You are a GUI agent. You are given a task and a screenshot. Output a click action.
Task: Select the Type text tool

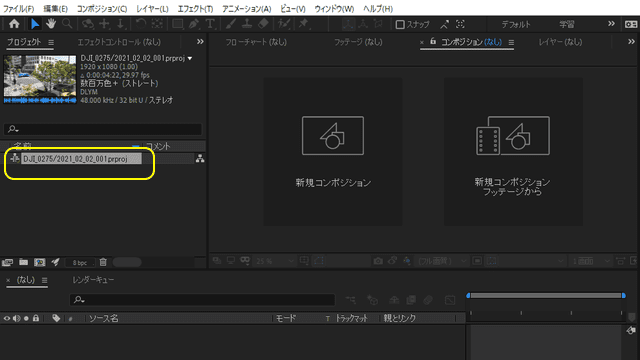pyautogui.click(x=210, y=24)
